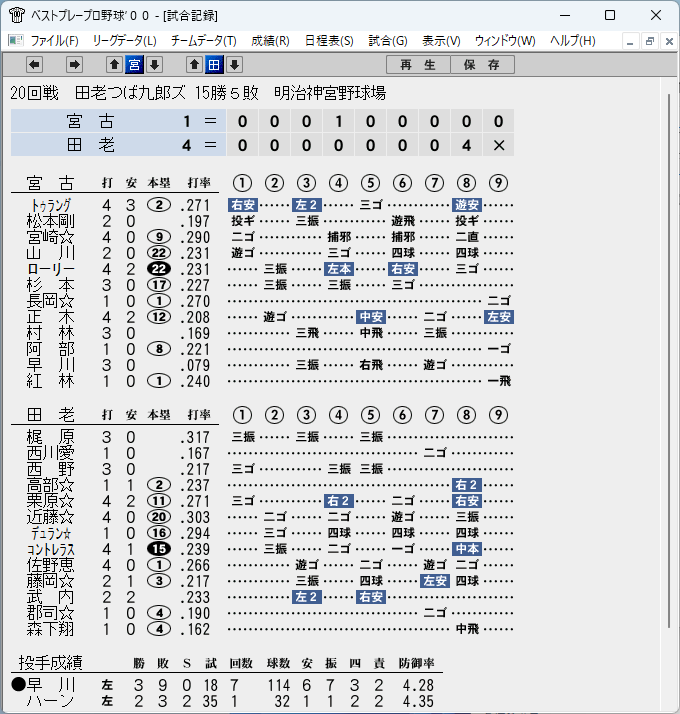Click the right arrow next game button
The height and width of the screenshot is (714, 680).
click(74, 65)
